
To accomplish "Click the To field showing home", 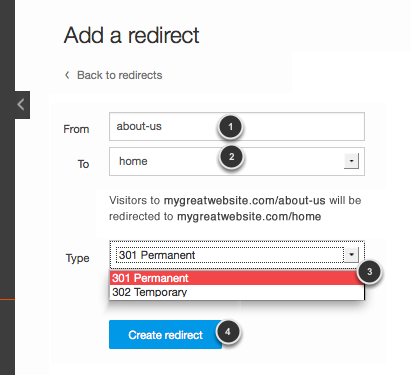I will [x=237, y=161].
